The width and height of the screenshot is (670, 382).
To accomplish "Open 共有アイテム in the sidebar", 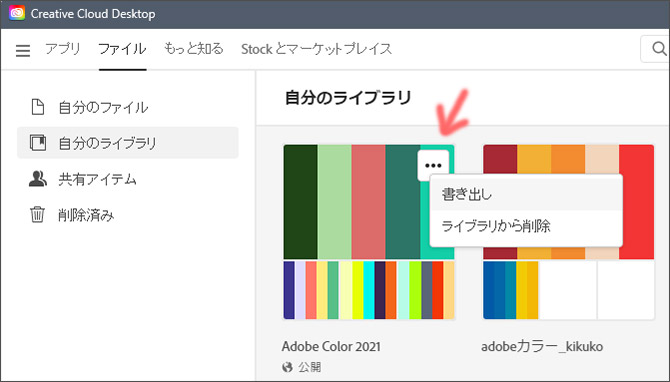I will pyautogui.click(x=128, y=179).
